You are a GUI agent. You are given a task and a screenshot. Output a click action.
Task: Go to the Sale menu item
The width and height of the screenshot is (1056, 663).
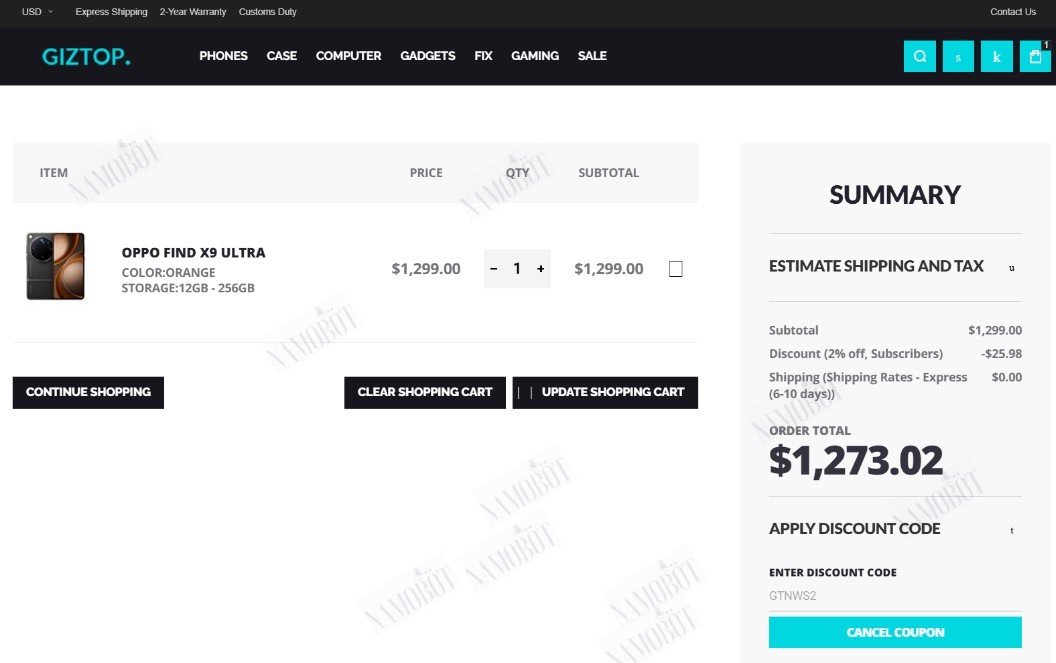coord(592,56)
